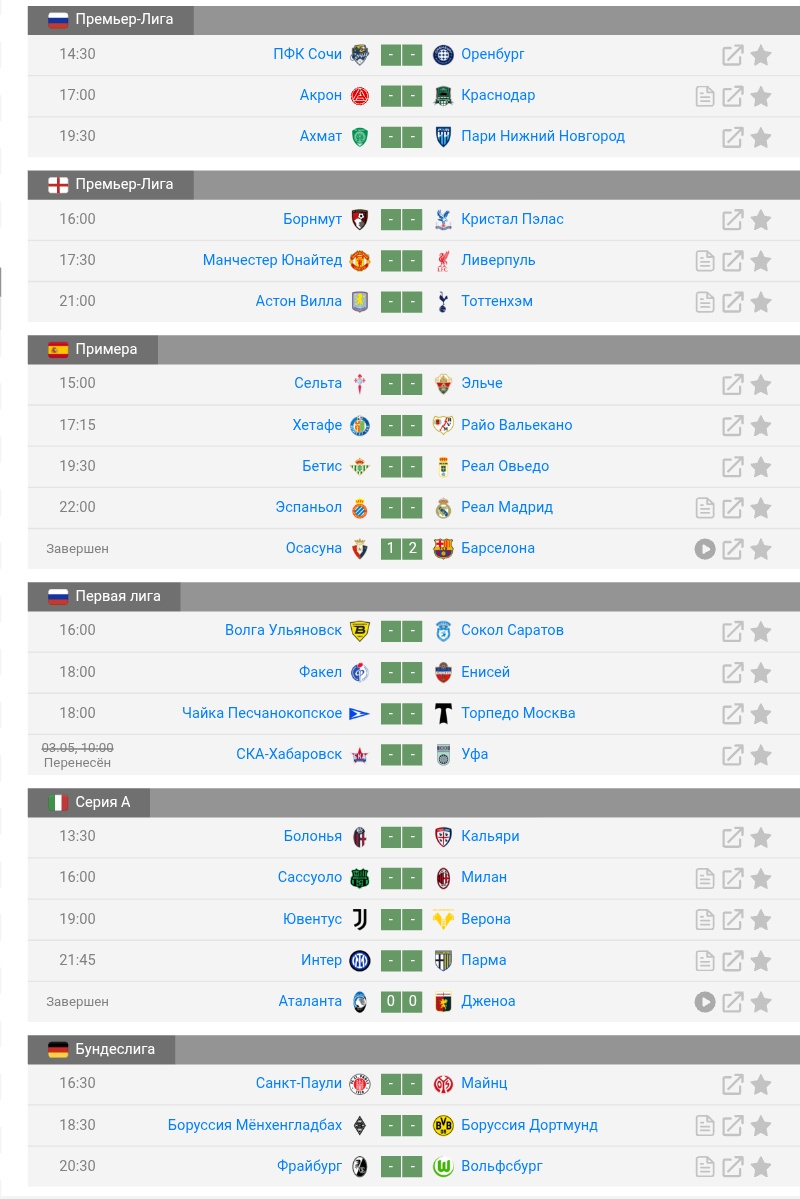
Task: Click the 1-2 score of Осасуна match
Action: coord(402,548)
